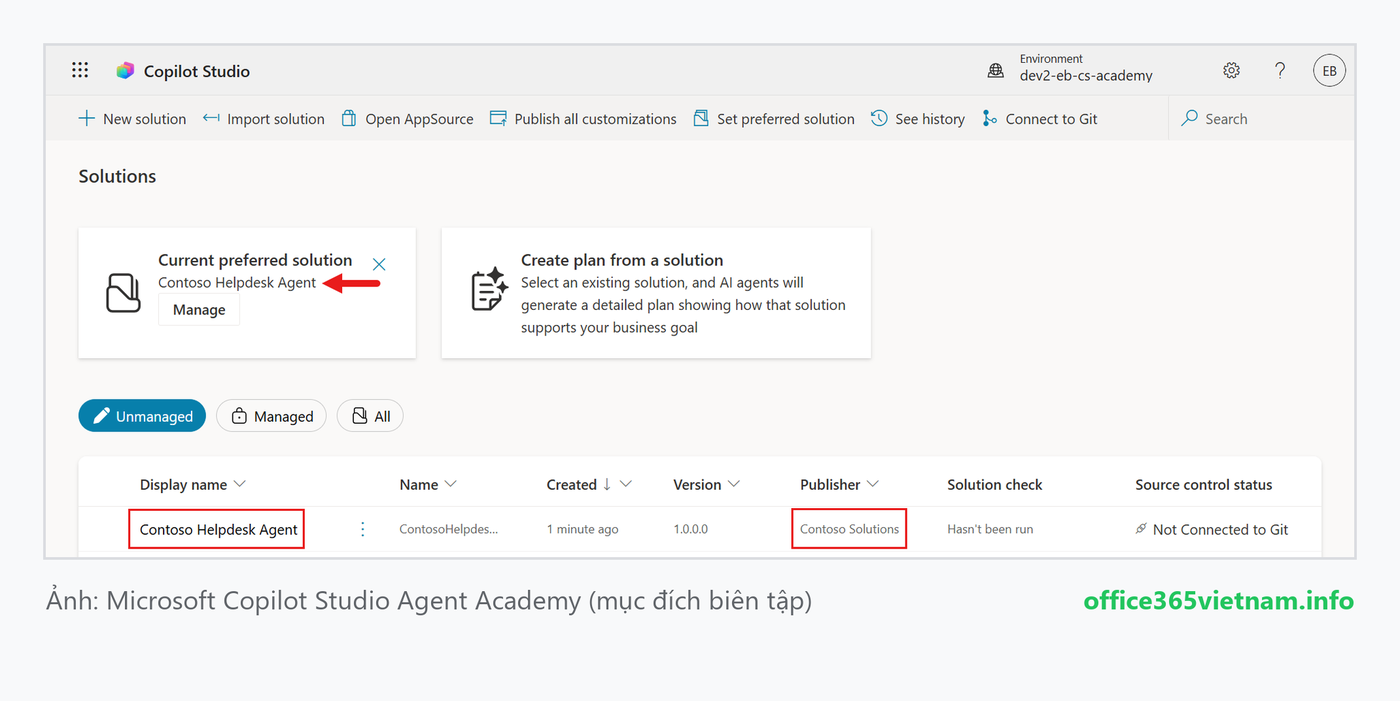Switch to the Unmanaged filter tab

click(x=142, y=416)
